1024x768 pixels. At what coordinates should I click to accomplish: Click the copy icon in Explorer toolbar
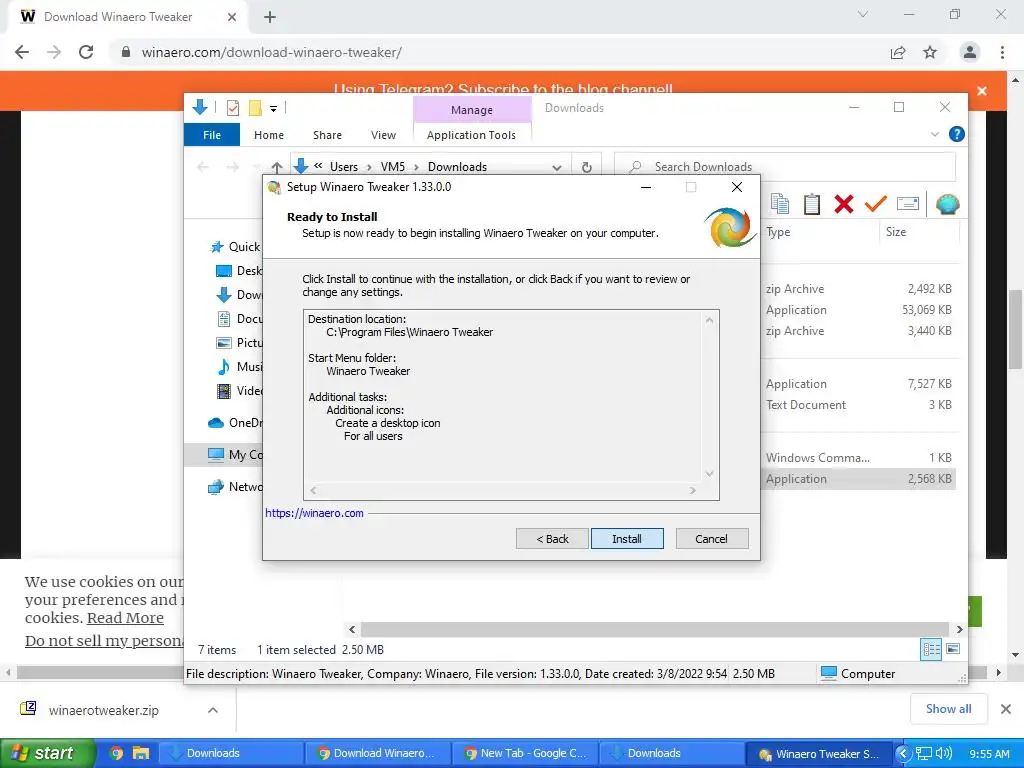coord(780,204)
